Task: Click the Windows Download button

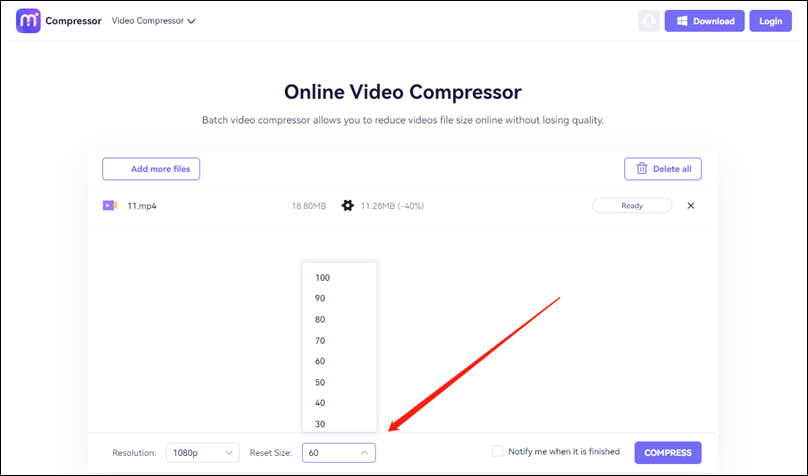Action: pyautogui.click(x=704, y=21)
